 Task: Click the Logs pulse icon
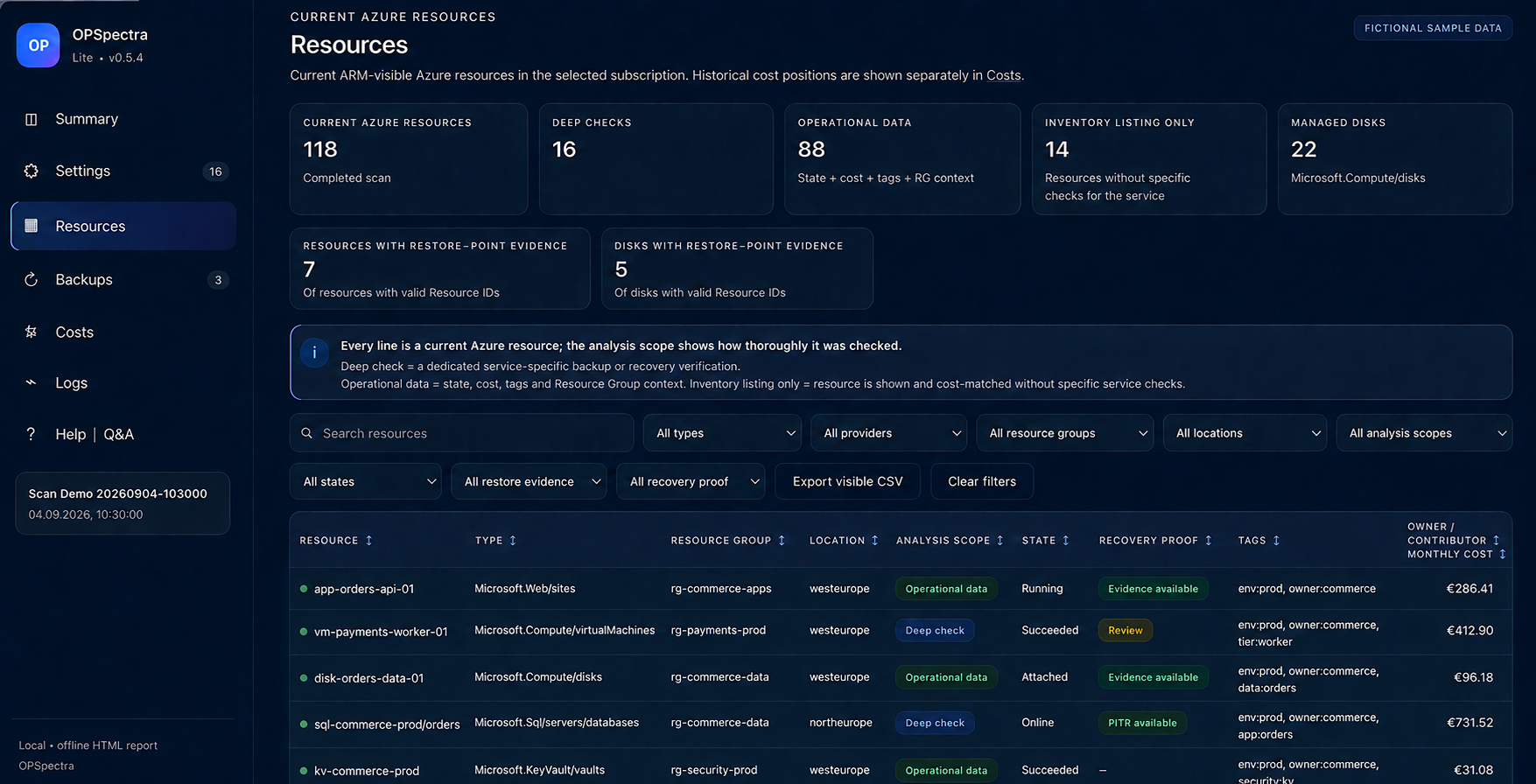32,382
